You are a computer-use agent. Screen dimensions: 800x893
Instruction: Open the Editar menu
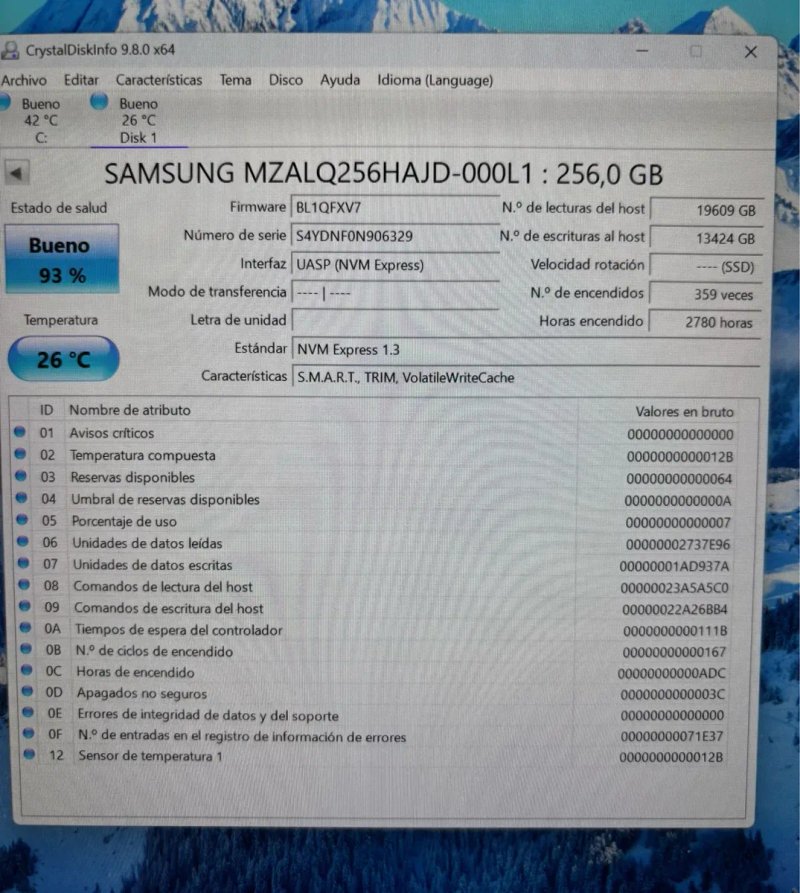click(81, 80)
